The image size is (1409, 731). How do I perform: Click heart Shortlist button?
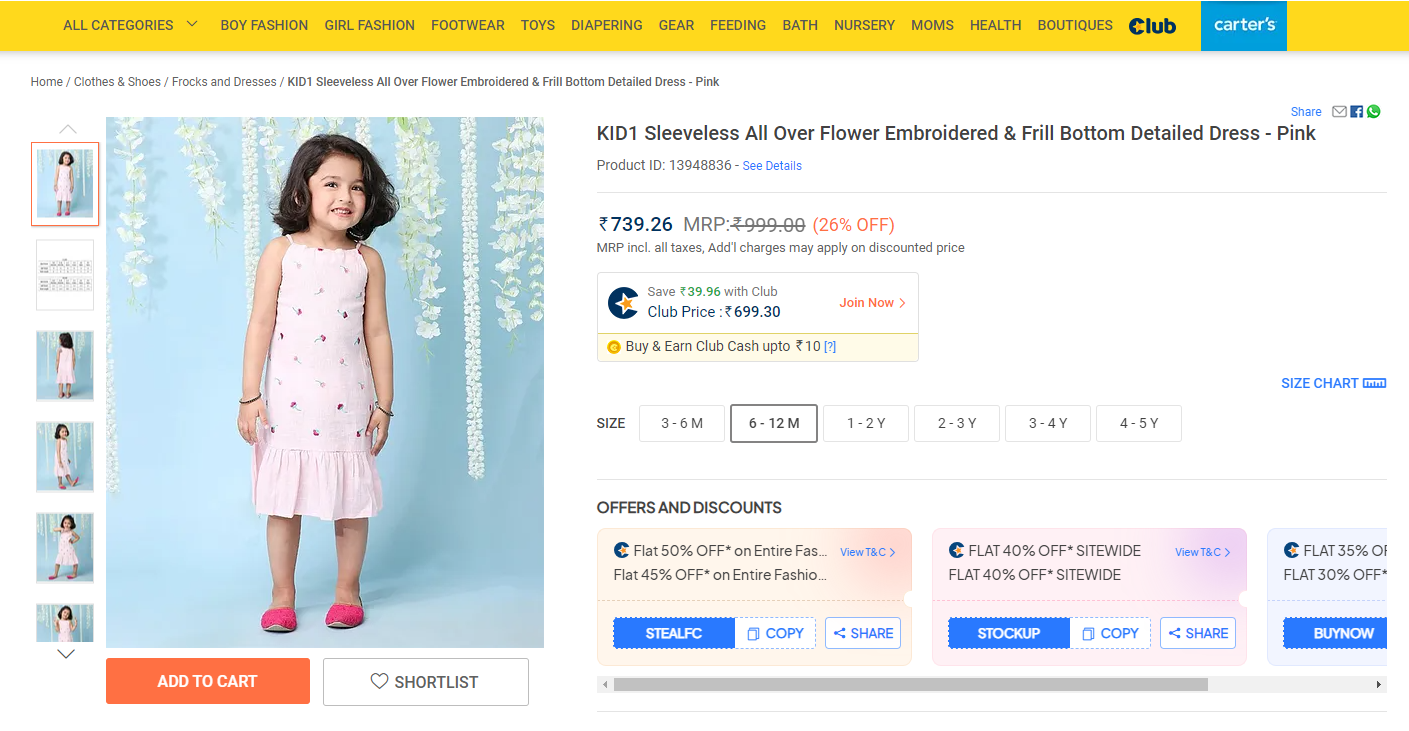pos(425,682)
